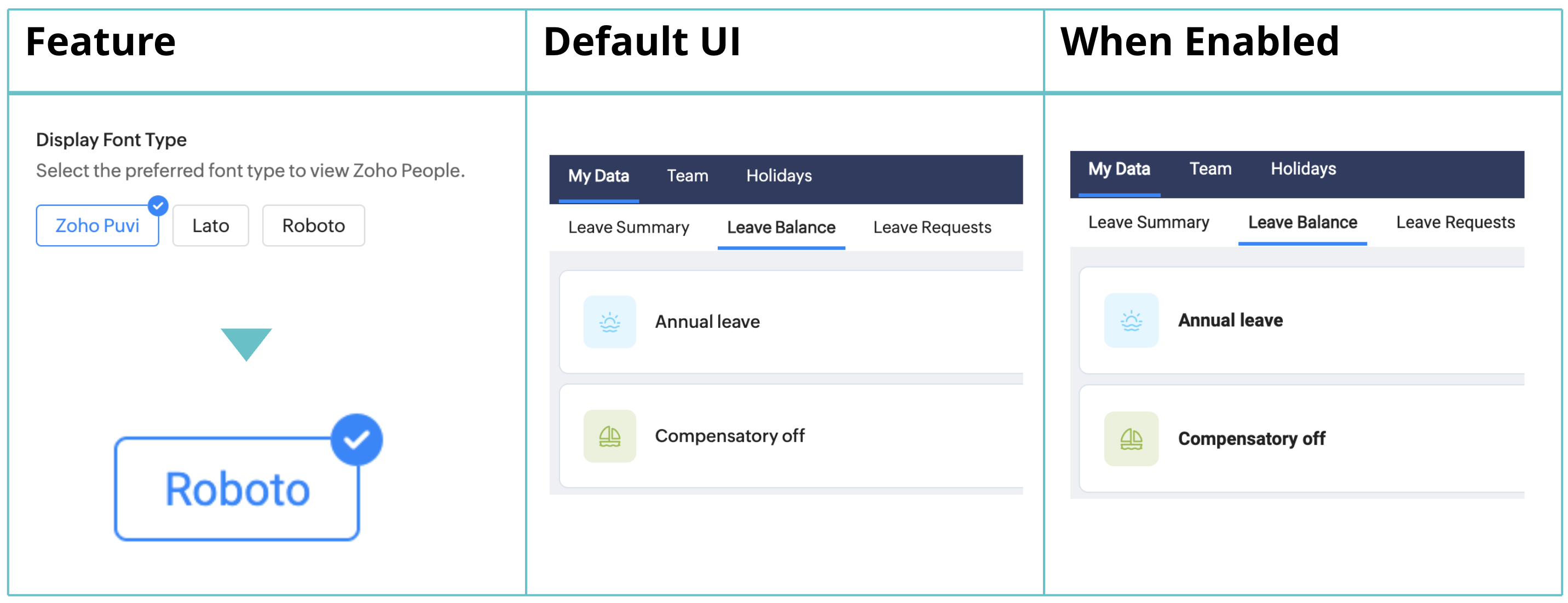This screenshot has width=1568, height=603.
Task: Click checkmark badge on large Roboto button
Action: (x=357, y=439)
